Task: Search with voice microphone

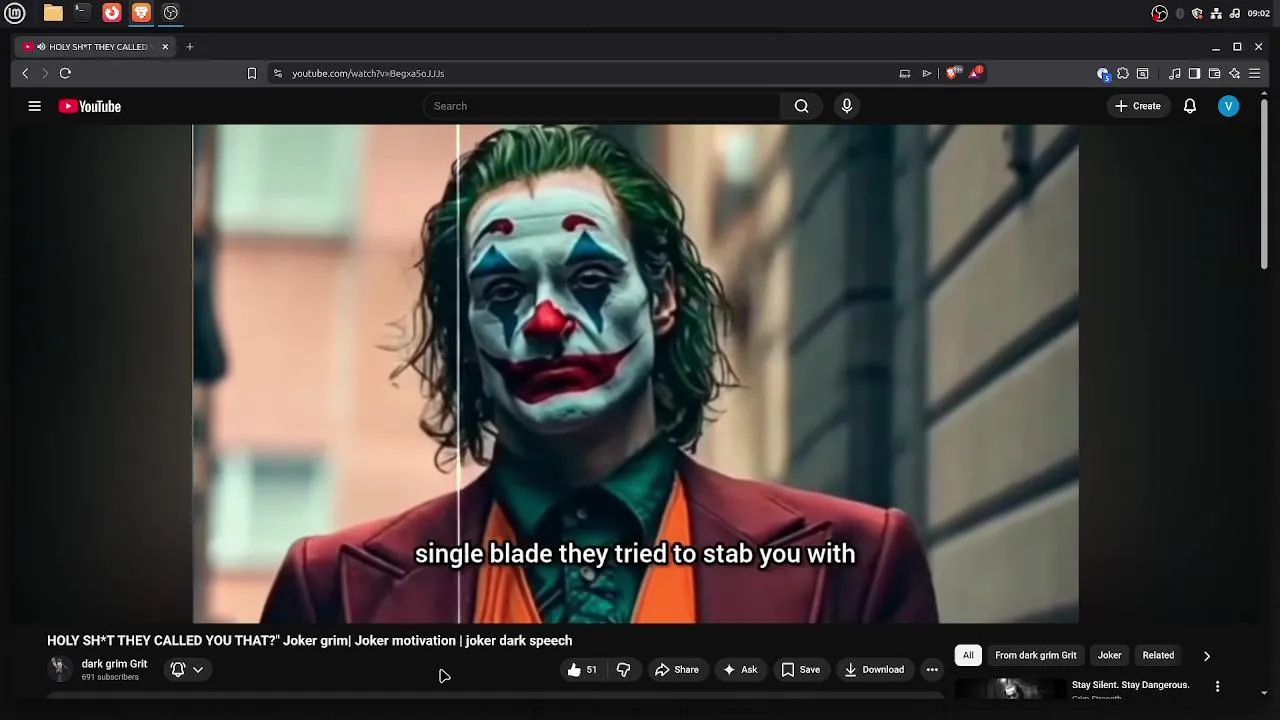Action: [x=847, y=106]
